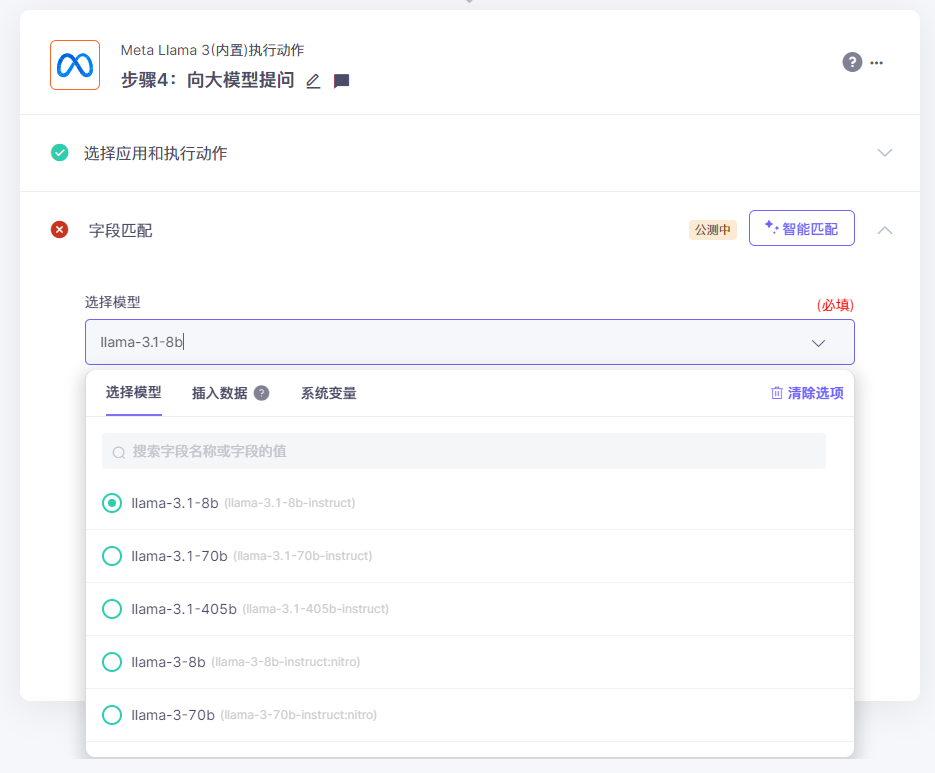This screenshot has height=773, width=935.
Task: Click the Meta Llama app logo icon
Action: pos(75,65)
